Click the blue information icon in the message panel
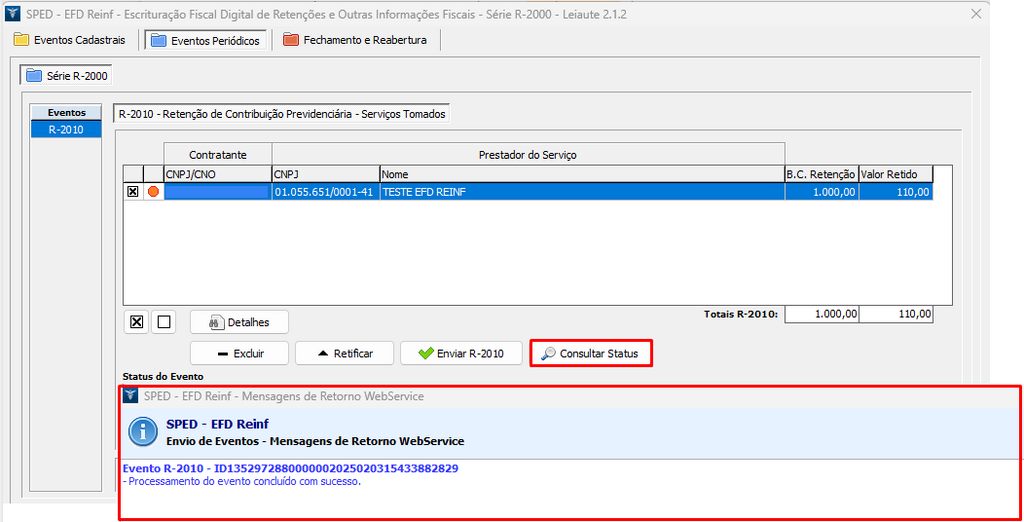Viewport: 1024px width, 522px height. pos(143,432)
